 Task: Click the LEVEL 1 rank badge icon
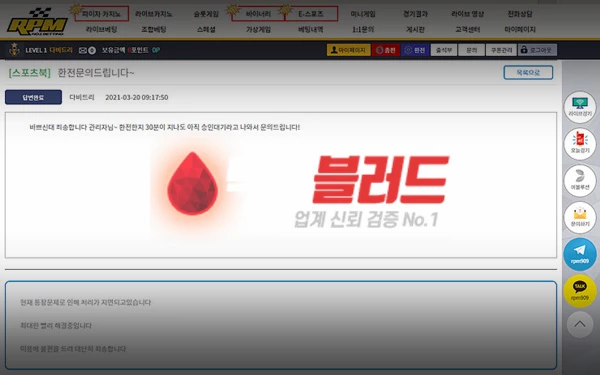14,50
